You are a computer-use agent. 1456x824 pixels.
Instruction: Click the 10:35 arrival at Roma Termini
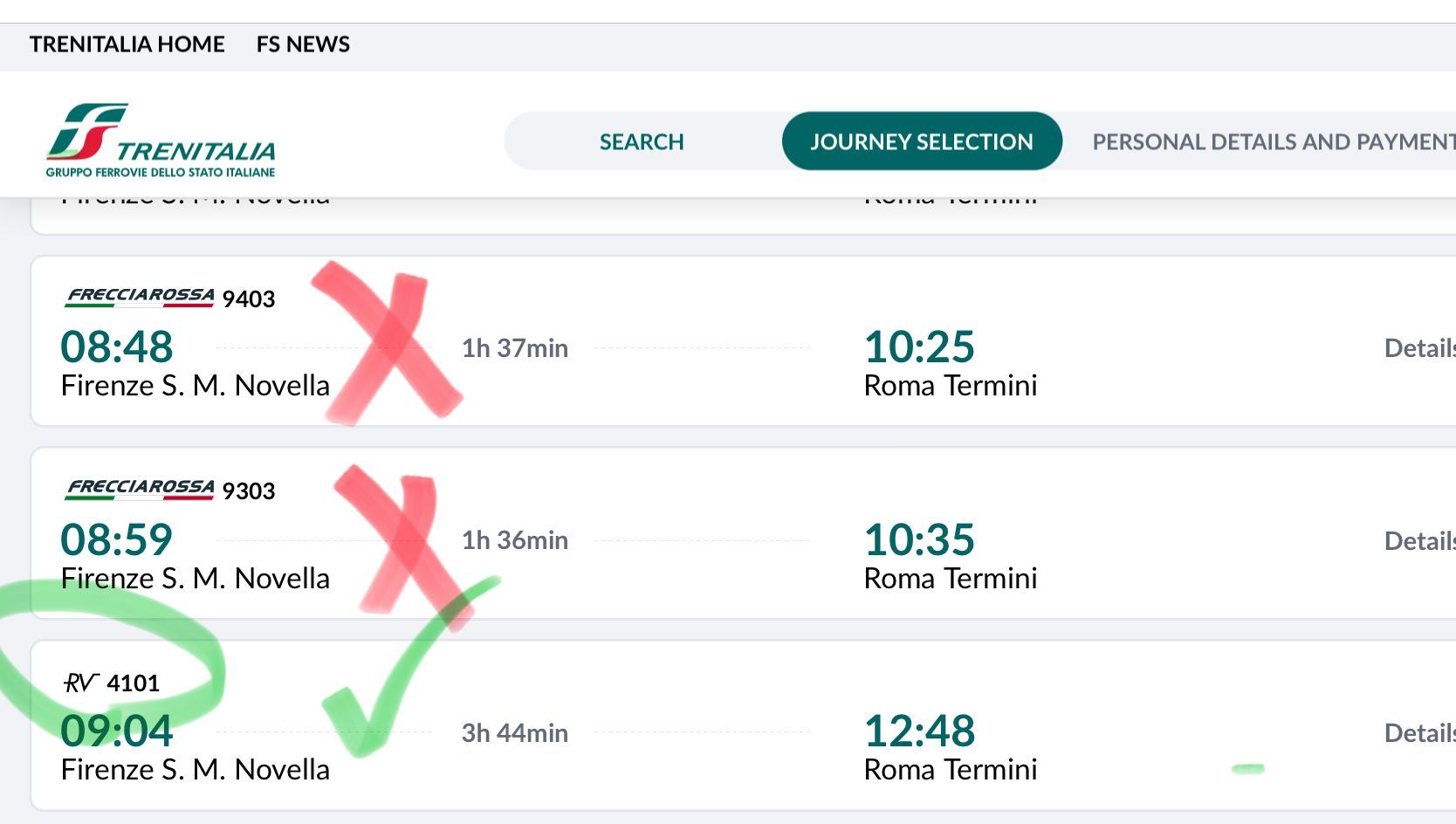(919, 539)
